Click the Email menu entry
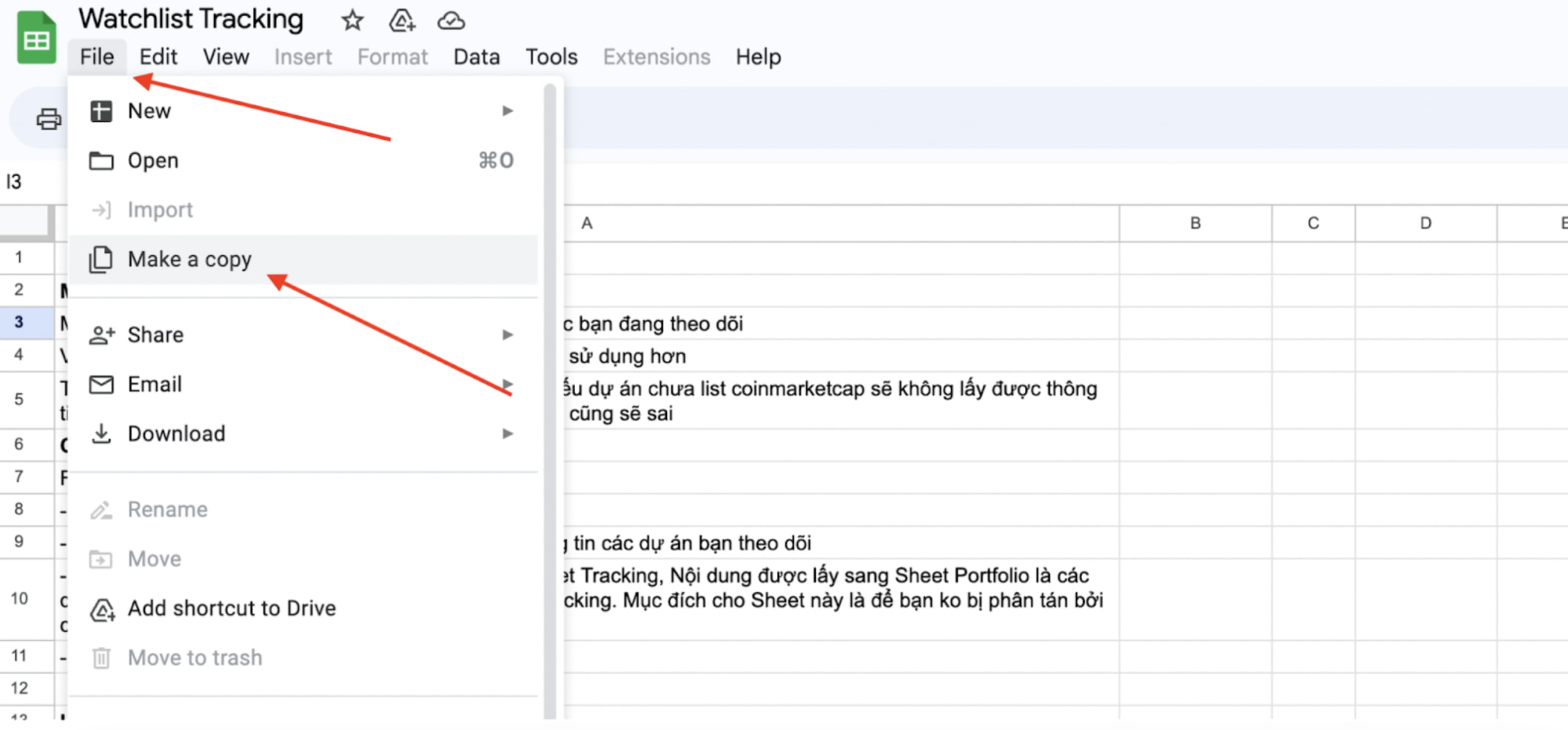The height and width of the screenshot is (730, 1568). point(155,384)
